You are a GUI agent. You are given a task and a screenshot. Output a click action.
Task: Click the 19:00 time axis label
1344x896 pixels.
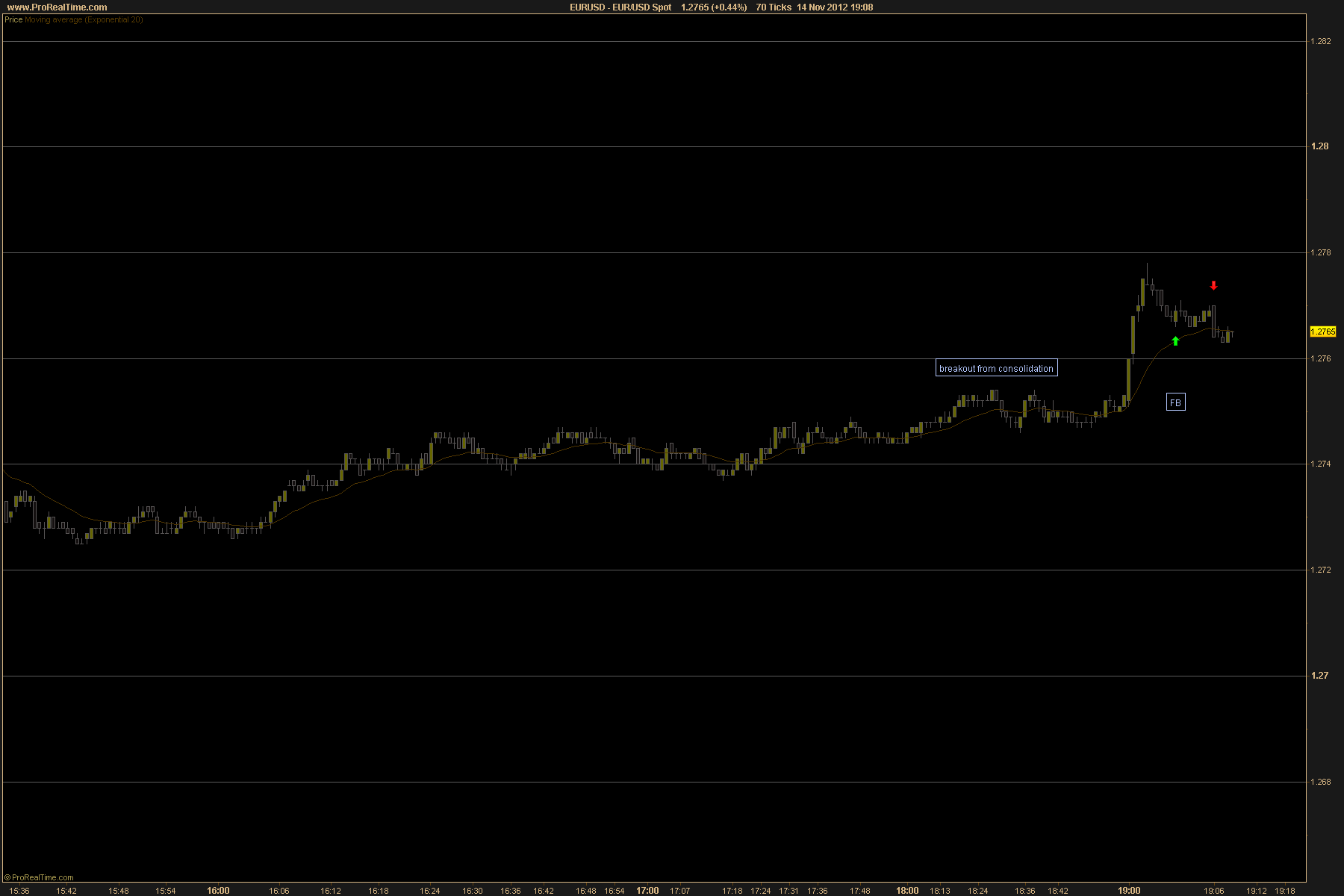1129,891
